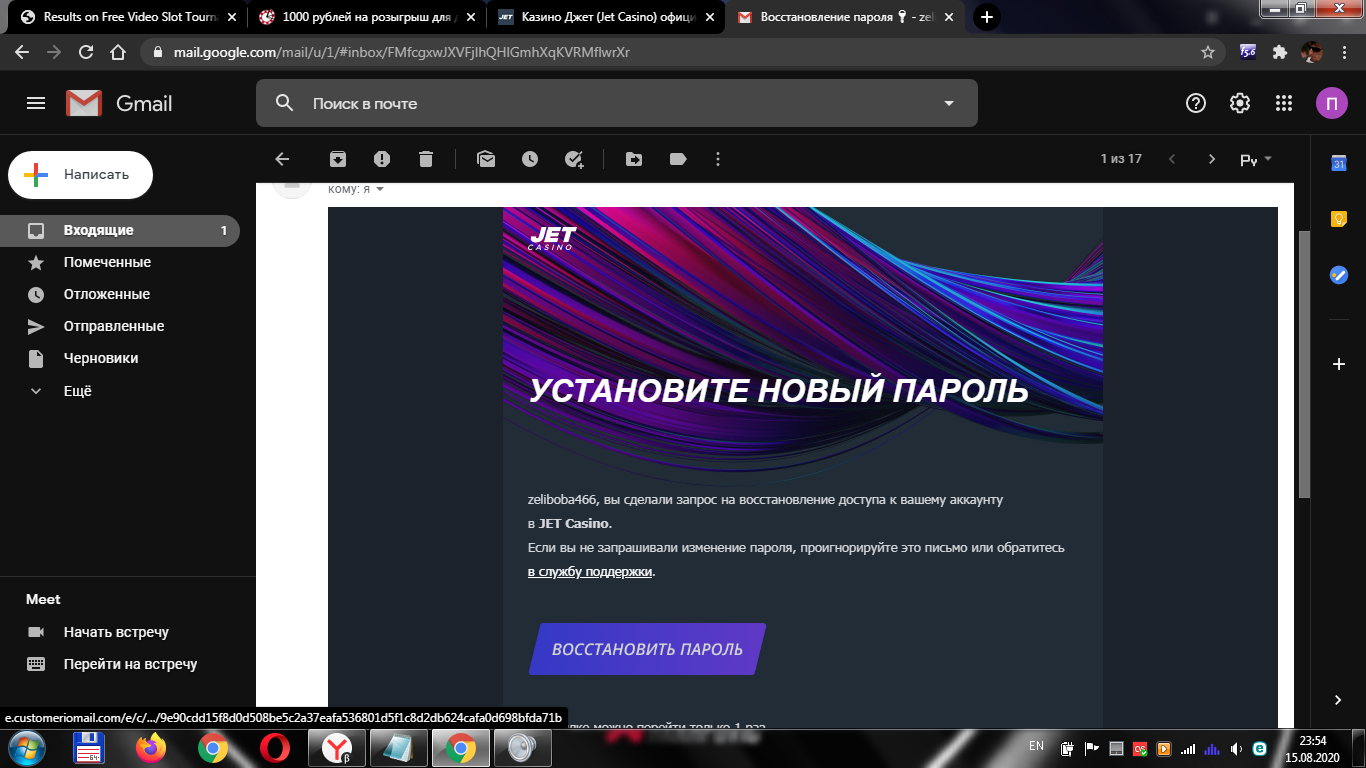Open the Google Keep side panel
The width and height of the screenshot is (1366, 768).
tap(1338, 218)
